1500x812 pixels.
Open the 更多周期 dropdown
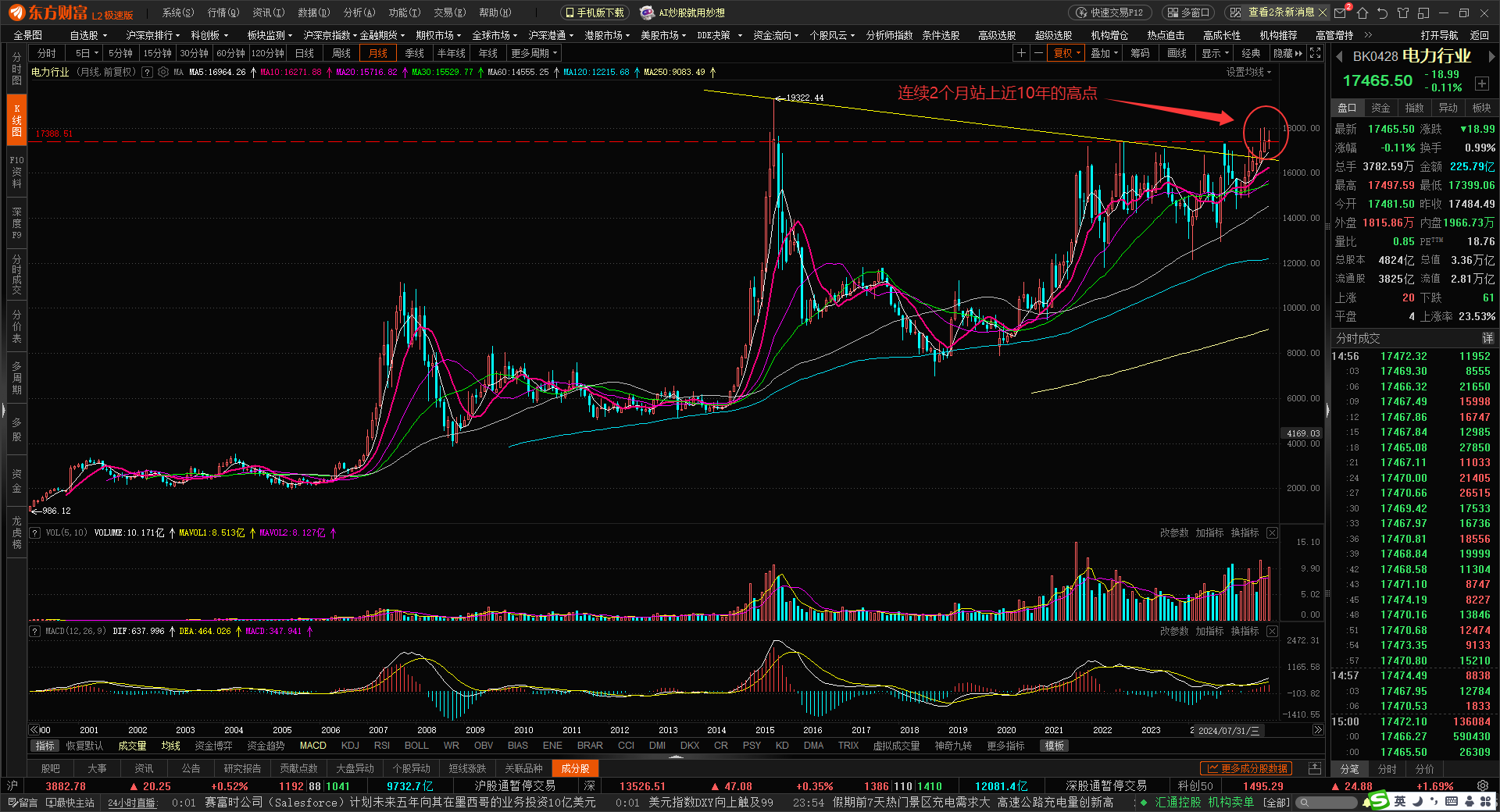point(534,53)
